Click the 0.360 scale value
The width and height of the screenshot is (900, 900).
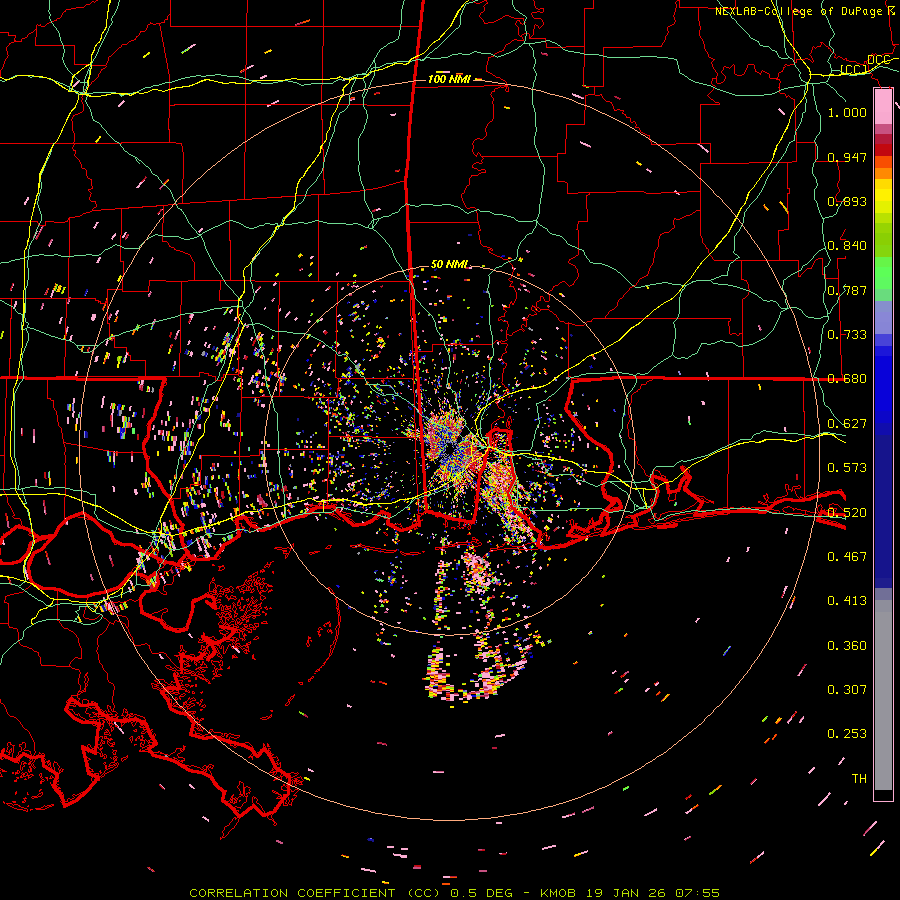click(847, 645)
